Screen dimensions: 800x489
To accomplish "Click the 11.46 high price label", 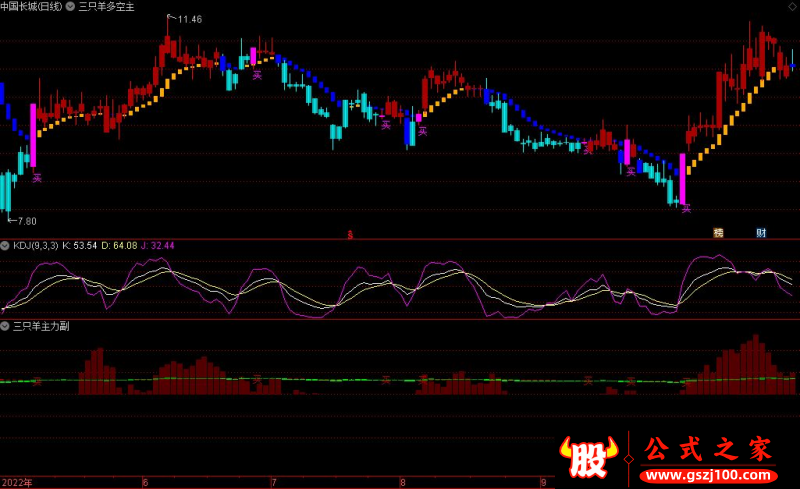I will coord(190,19).
